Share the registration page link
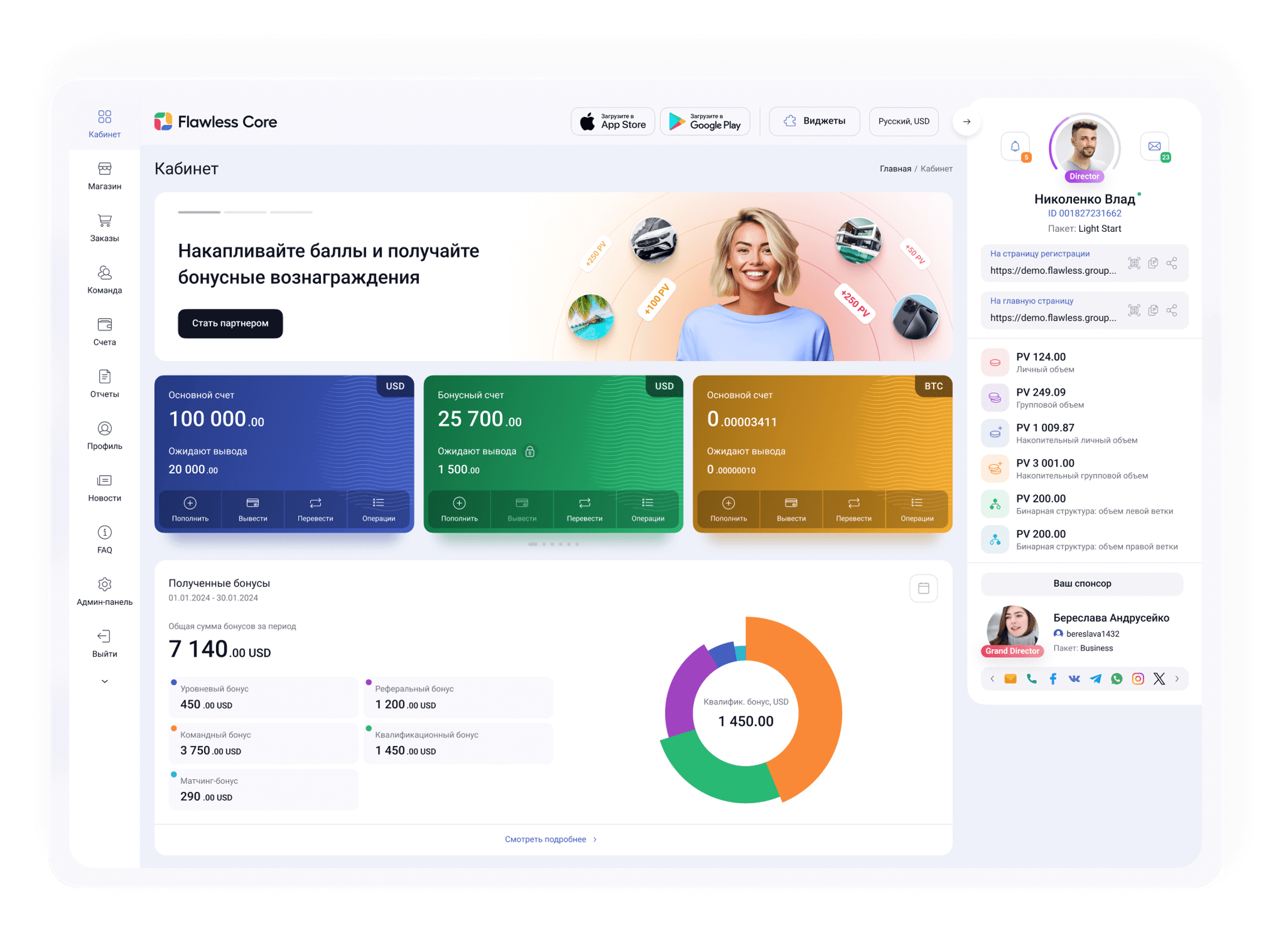The width and height of the screenshot is (1288, 925). pyautogui.click(x=1172, y=263)
